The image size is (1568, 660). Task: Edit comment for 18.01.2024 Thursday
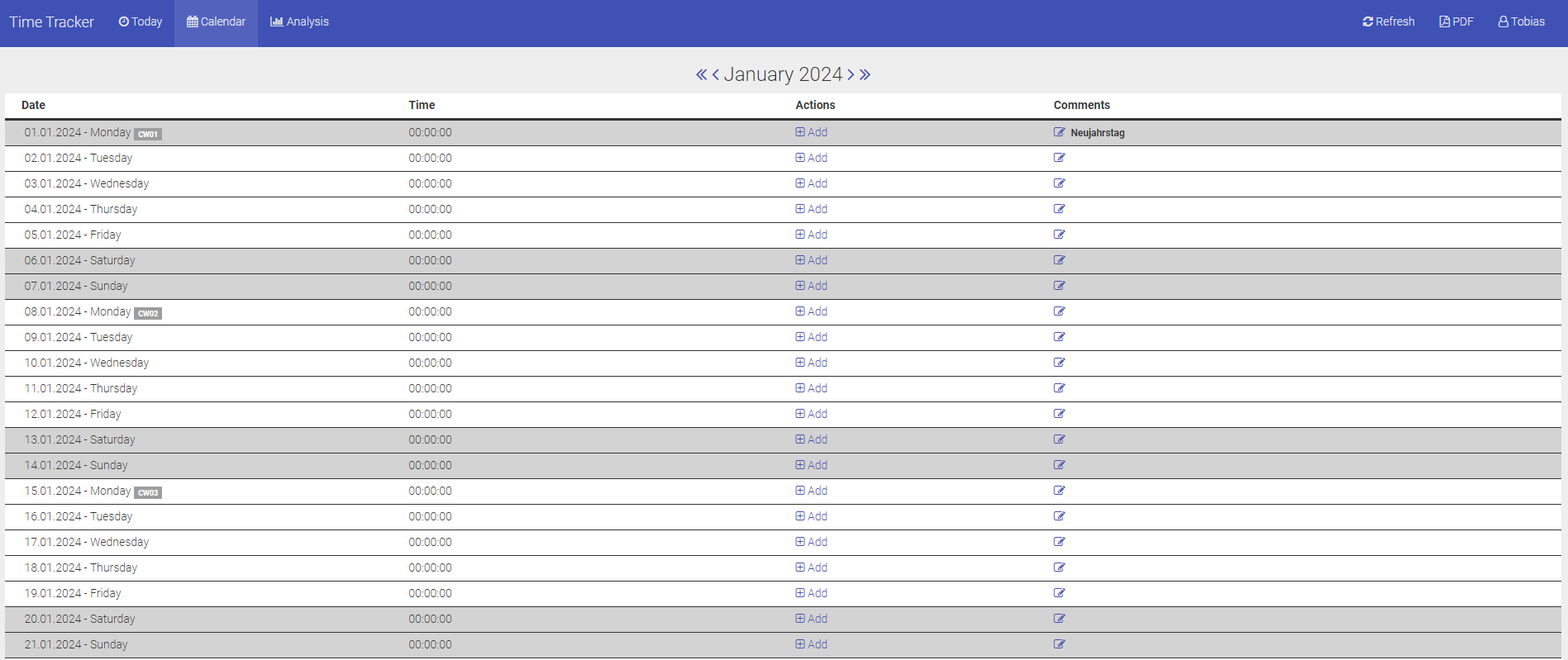pyautogui.click(x=1060, y=567)
